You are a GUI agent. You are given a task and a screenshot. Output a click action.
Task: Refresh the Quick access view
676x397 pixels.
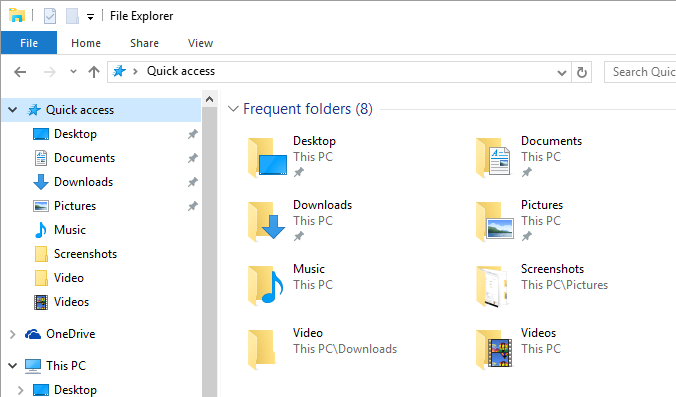click(582, 72)
